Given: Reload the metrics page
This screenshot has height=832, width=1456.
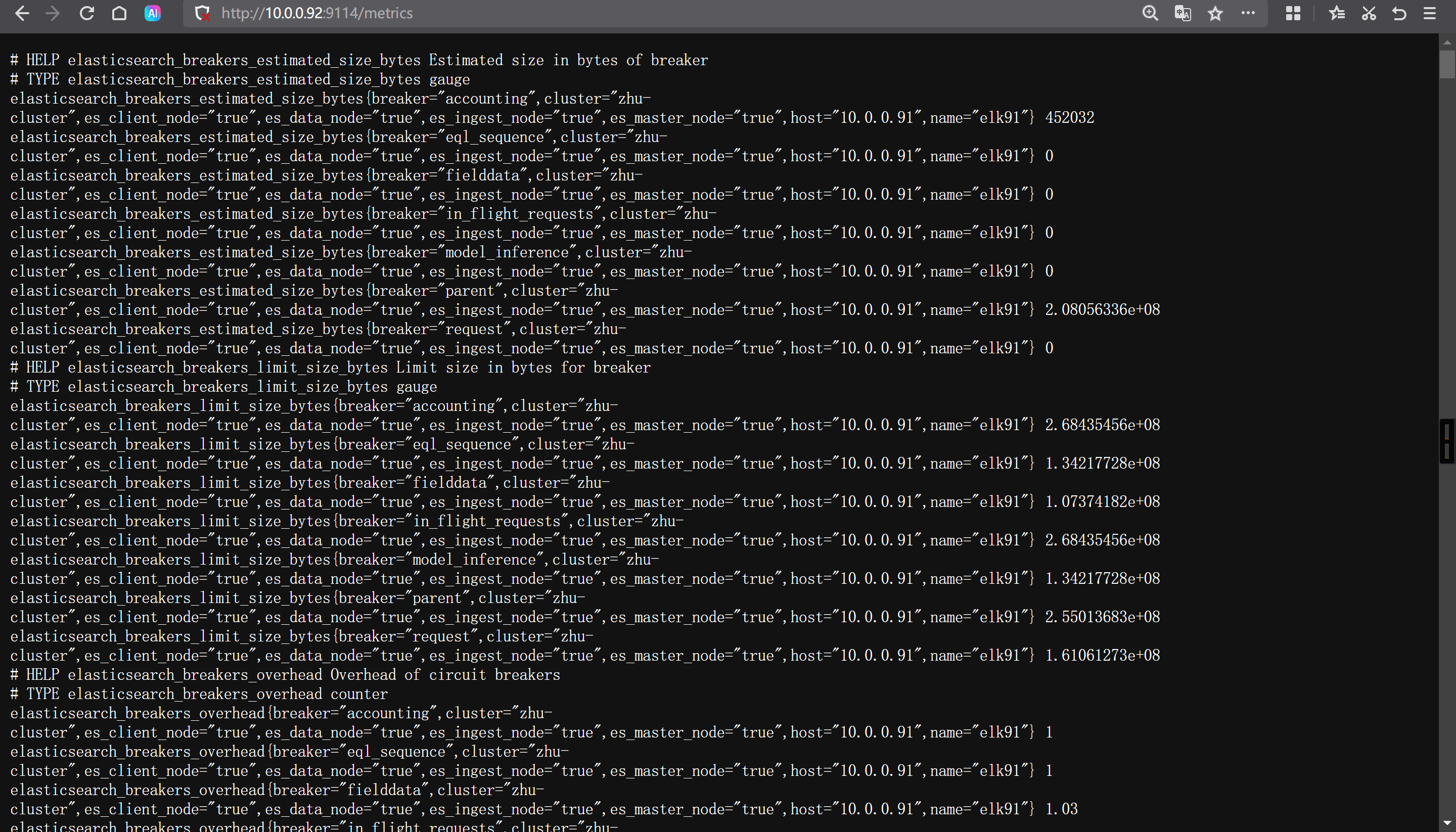Looking at the screenshot, I should pos(86,13).
